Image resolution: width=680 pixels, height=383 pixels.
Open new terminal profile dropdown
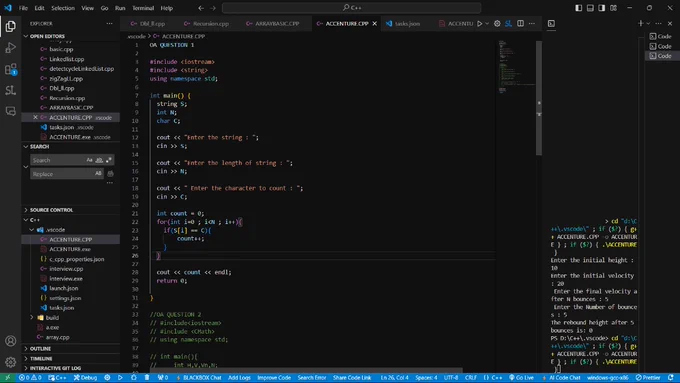click(648, 23)
